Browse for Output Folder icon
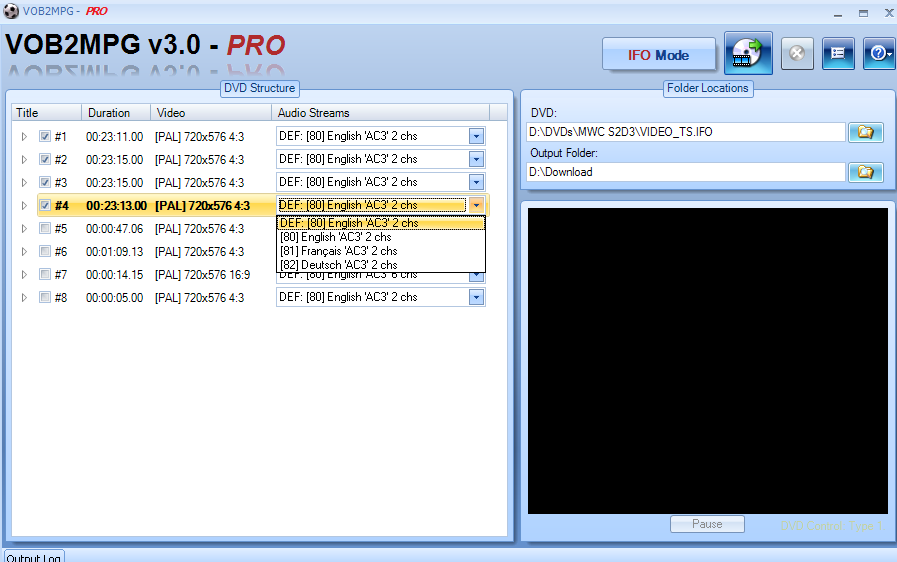Screen dimensions: 897x562 pyautogui.click(x=866, y=172)
